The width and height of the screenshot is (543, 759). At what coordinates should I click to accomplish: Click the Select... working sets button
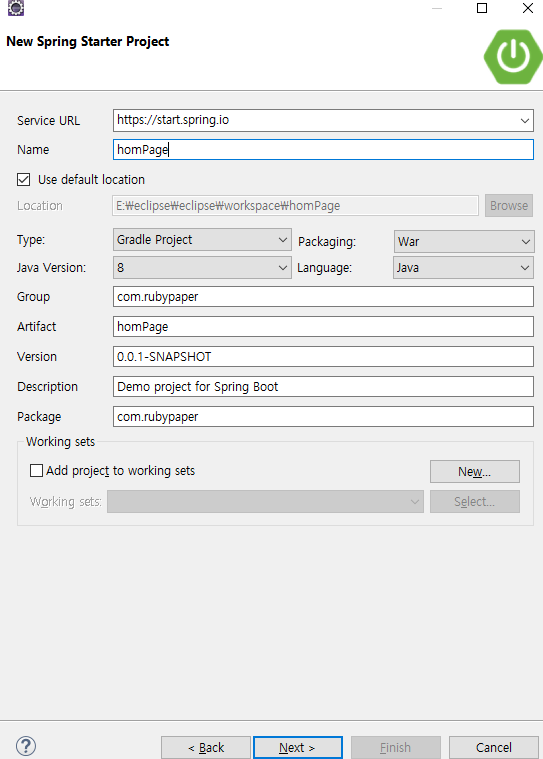[x=475, y=501]
